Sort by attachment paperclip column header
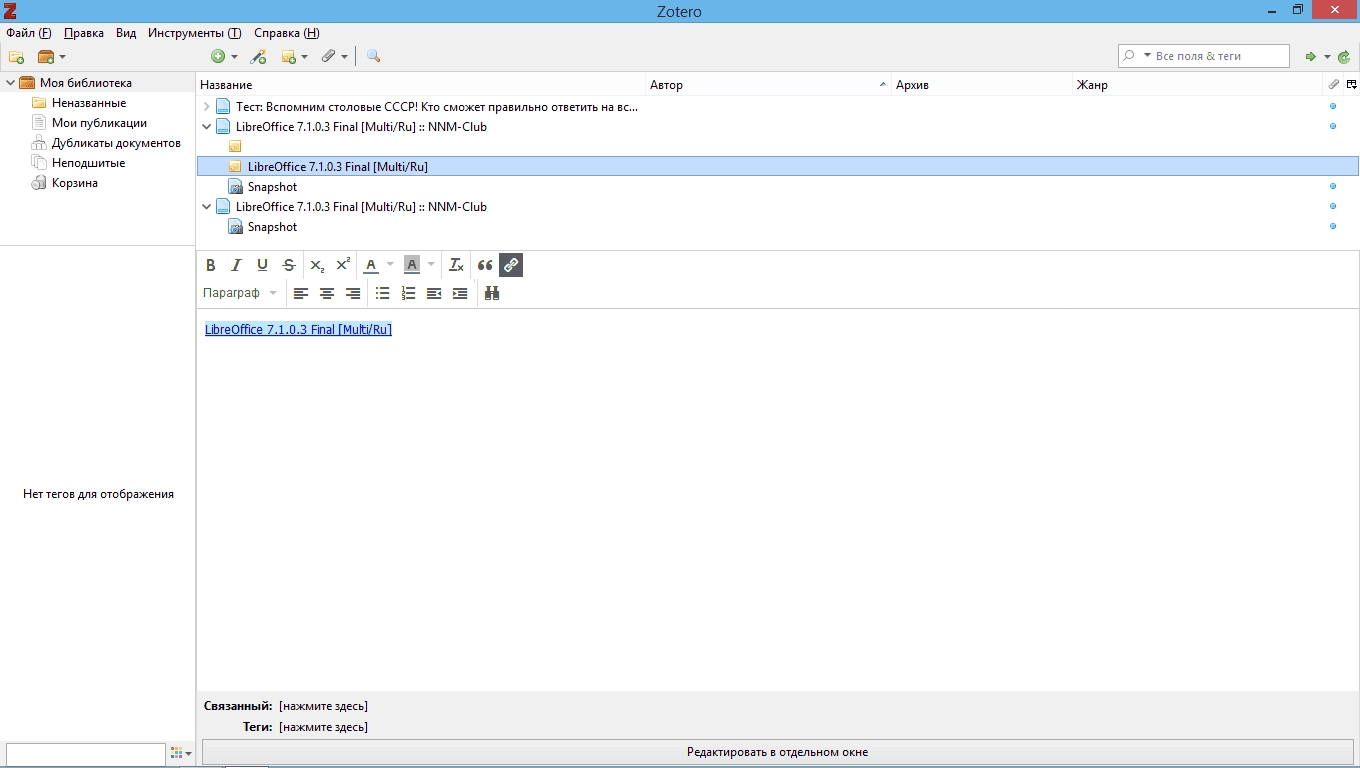1360x768 pixels. [x=1333, y=84]
